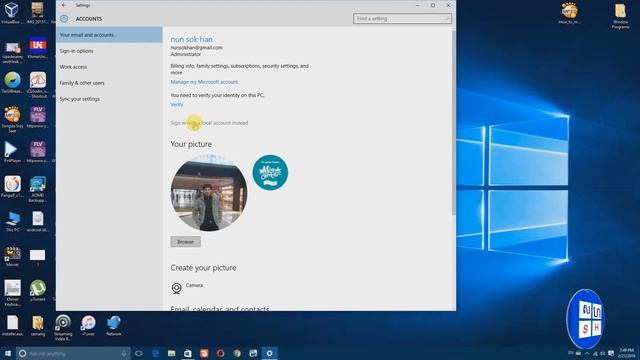Click the Accounts gear icon in header
Image resolution: width=640 pixels, height=360 pixels.
tap(64, 19)
